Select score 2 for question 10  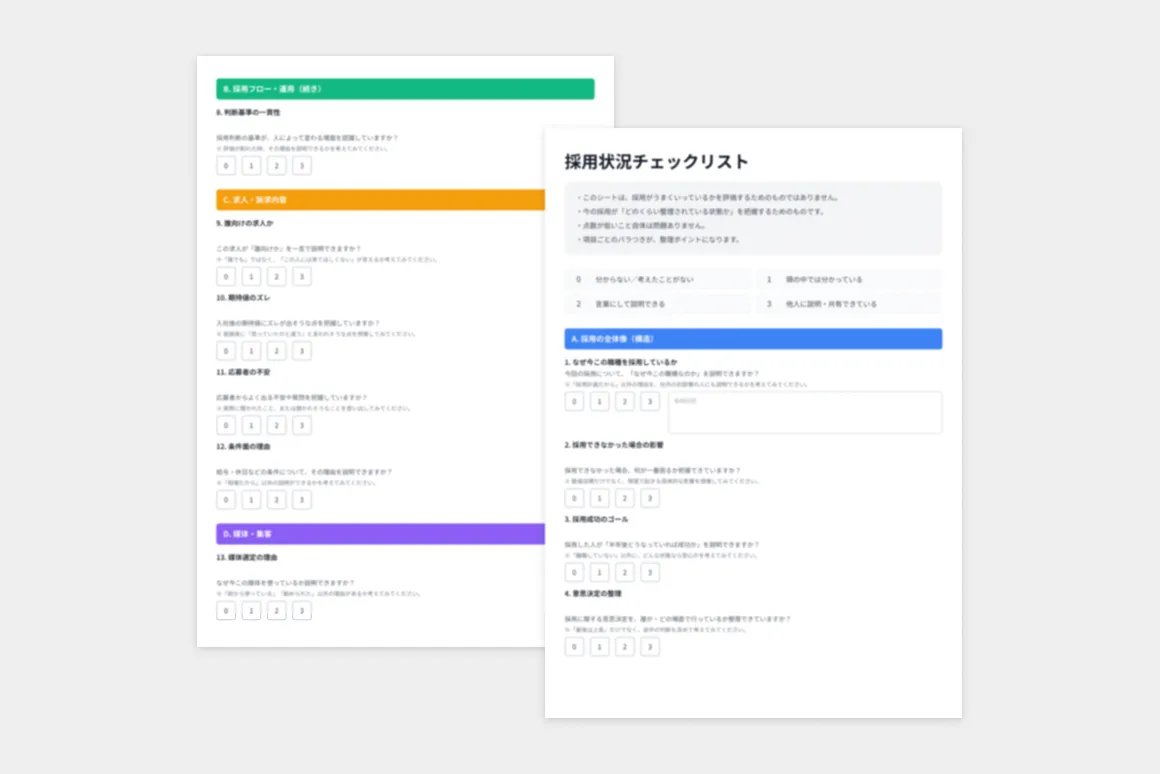277,351
